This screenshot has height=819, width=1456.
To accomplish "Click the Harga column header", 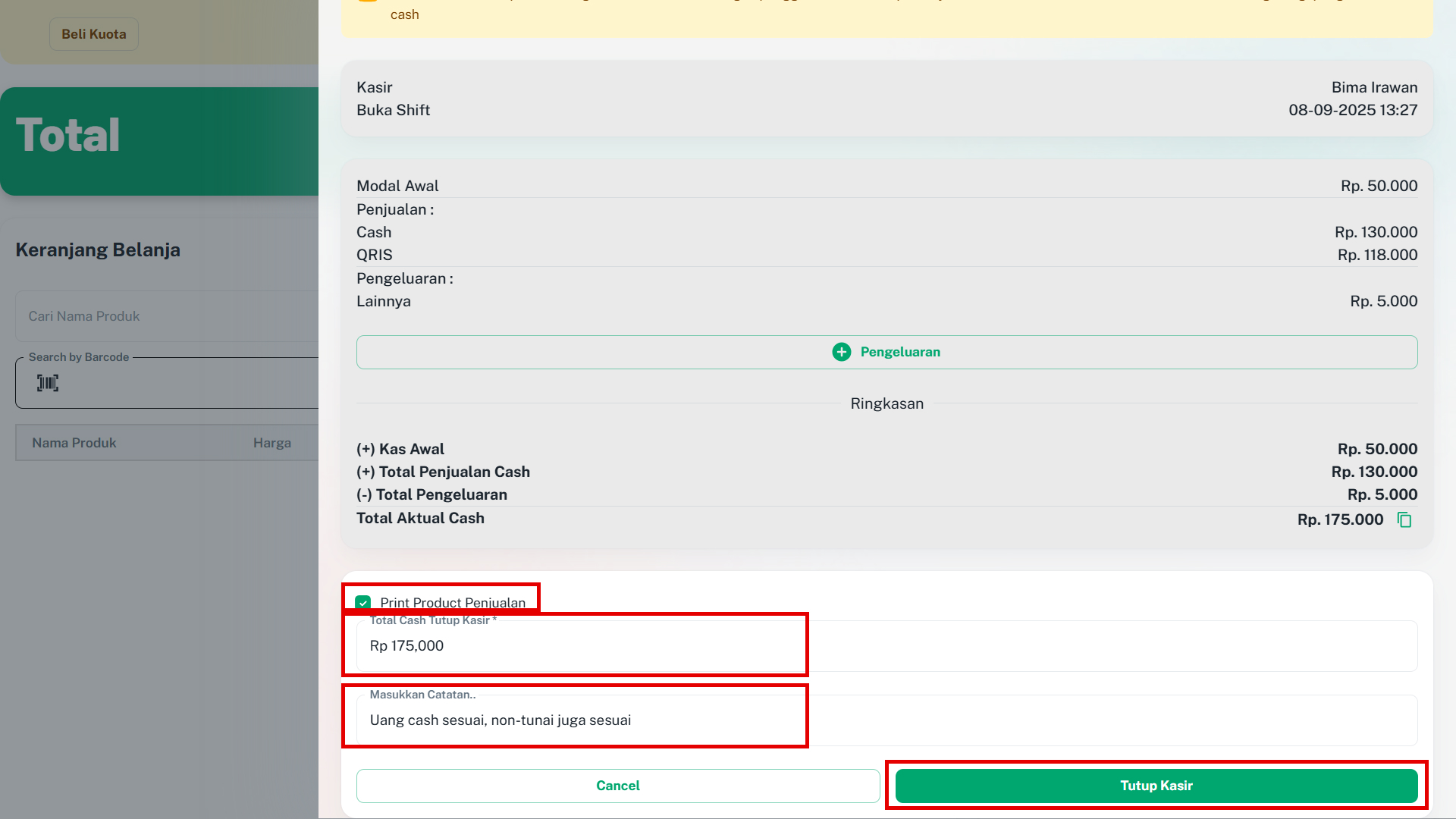I will pyautogui.click(x=272, y=443).
